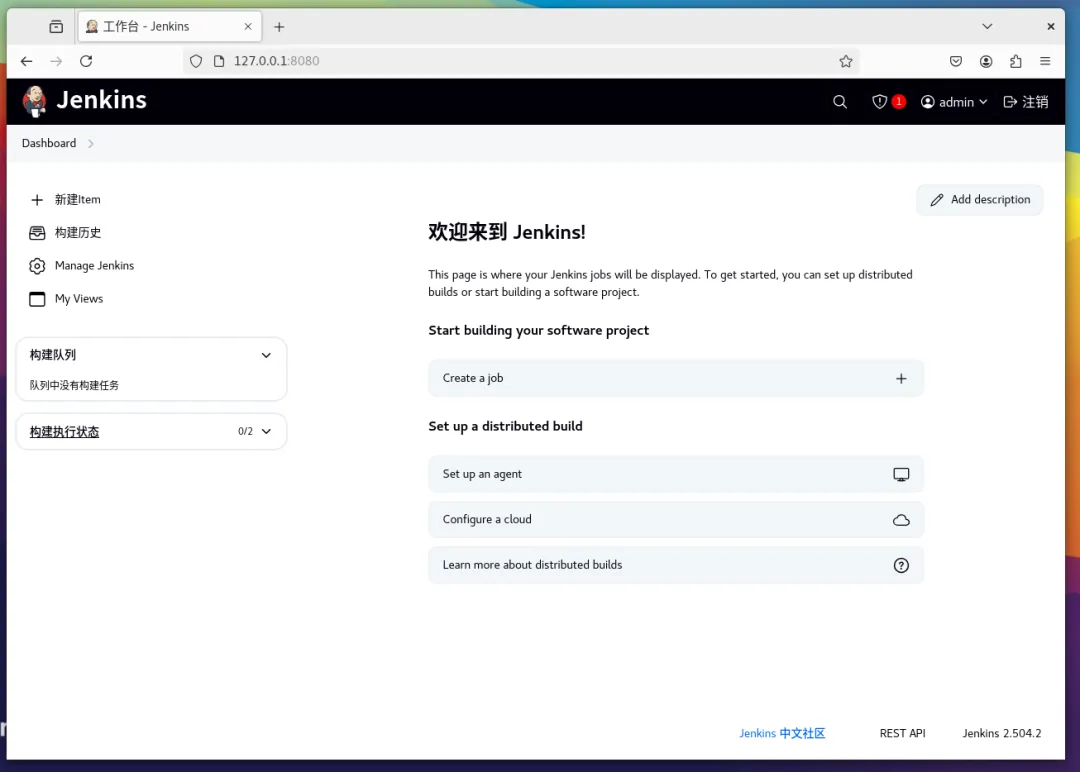The height and width of the screenshot is (772, 1080).
Task: Click the Add description button
Action: 979,200
